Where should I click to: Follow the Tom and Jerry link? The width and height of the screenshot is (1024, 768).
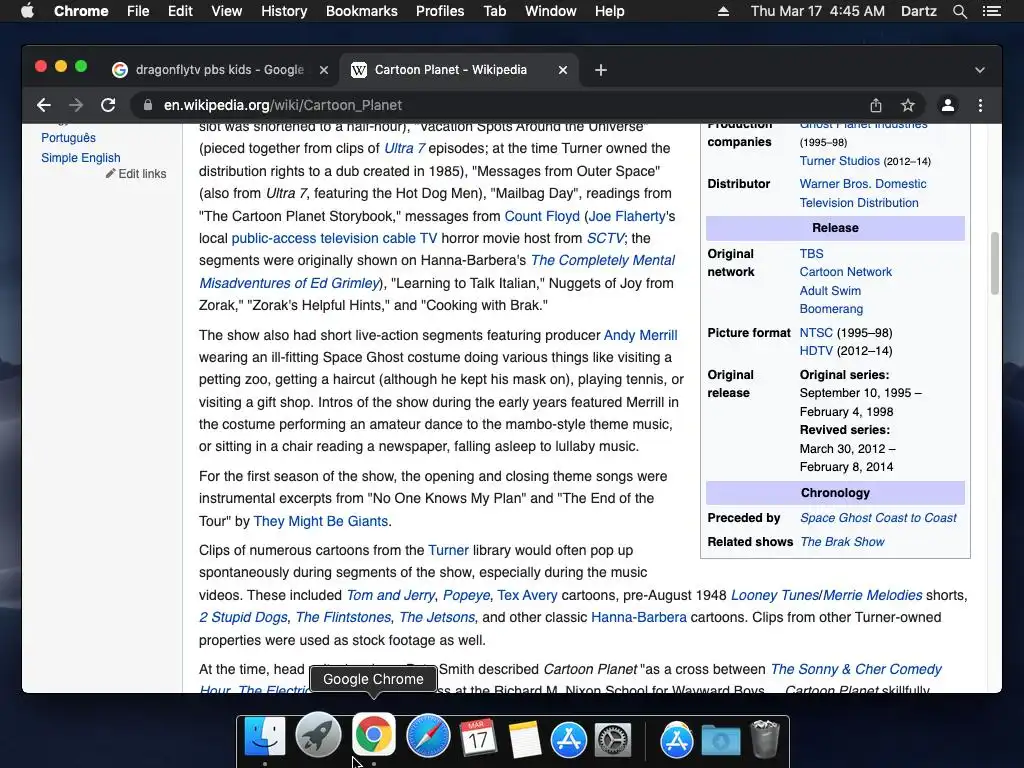tap(391, 595)
